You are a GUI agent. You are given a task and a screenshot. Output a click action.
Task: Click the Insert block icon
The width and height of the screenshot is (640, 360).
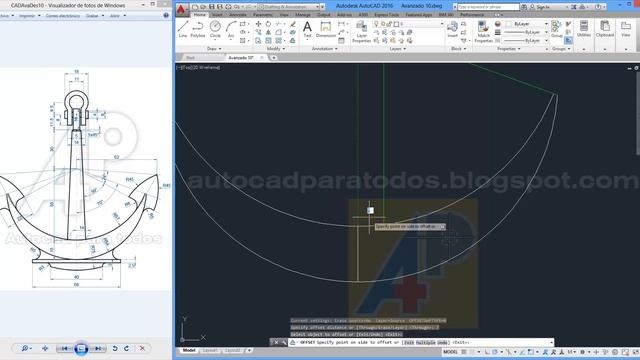click(452, 29)
